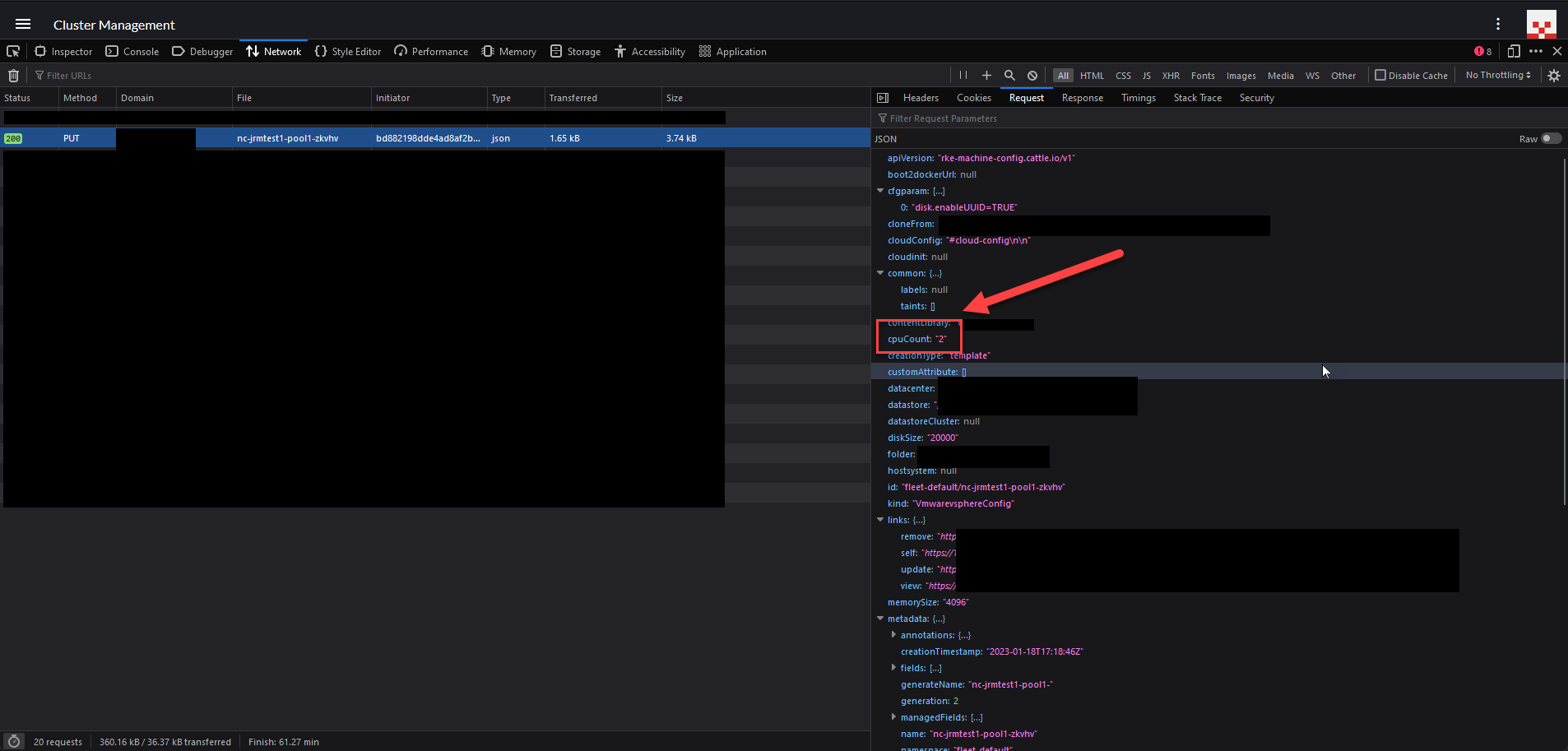Select the element picker tool
This screenshot has width=1568, height=751.
coord(12,51)
